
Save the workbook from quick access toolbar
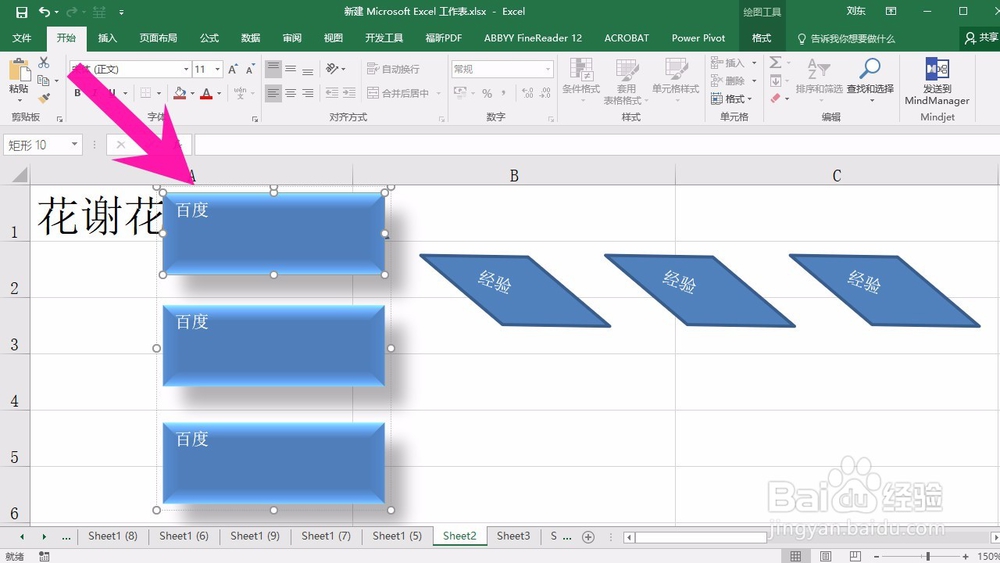click(21, 12)
